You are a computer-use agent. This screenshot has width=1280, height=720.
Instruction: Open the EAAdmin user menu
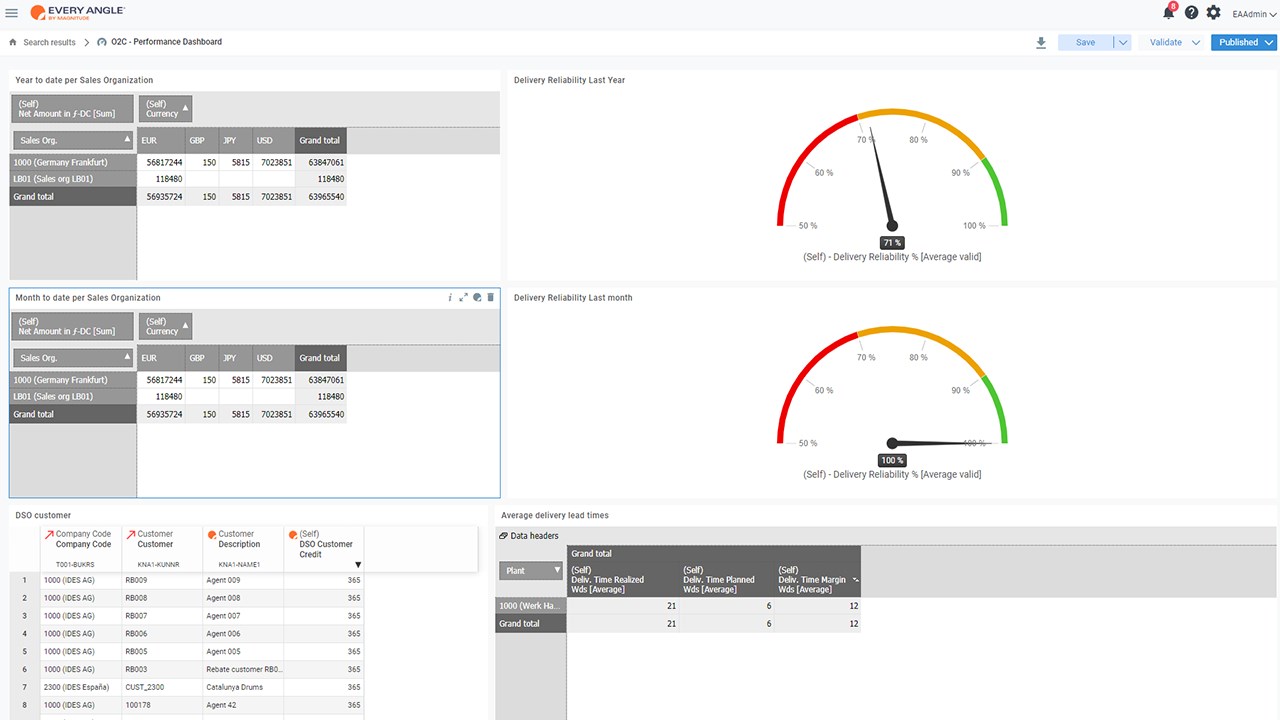[x=1254, y=14]
